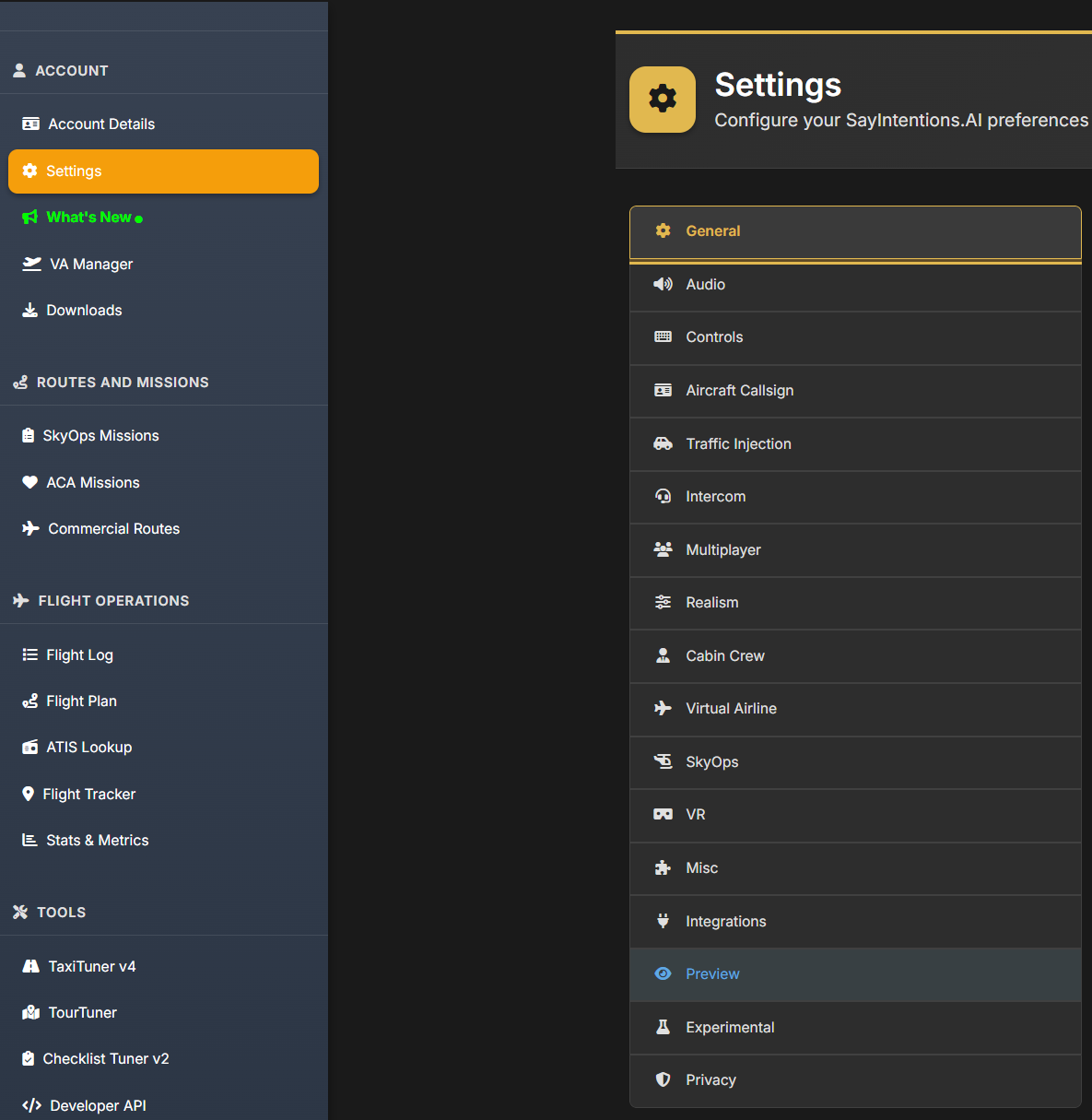Image resolution: width=1092 pixels, height=1120 pixels.
Task: Click the Downloads arrow icon
Action: (30, 310)
